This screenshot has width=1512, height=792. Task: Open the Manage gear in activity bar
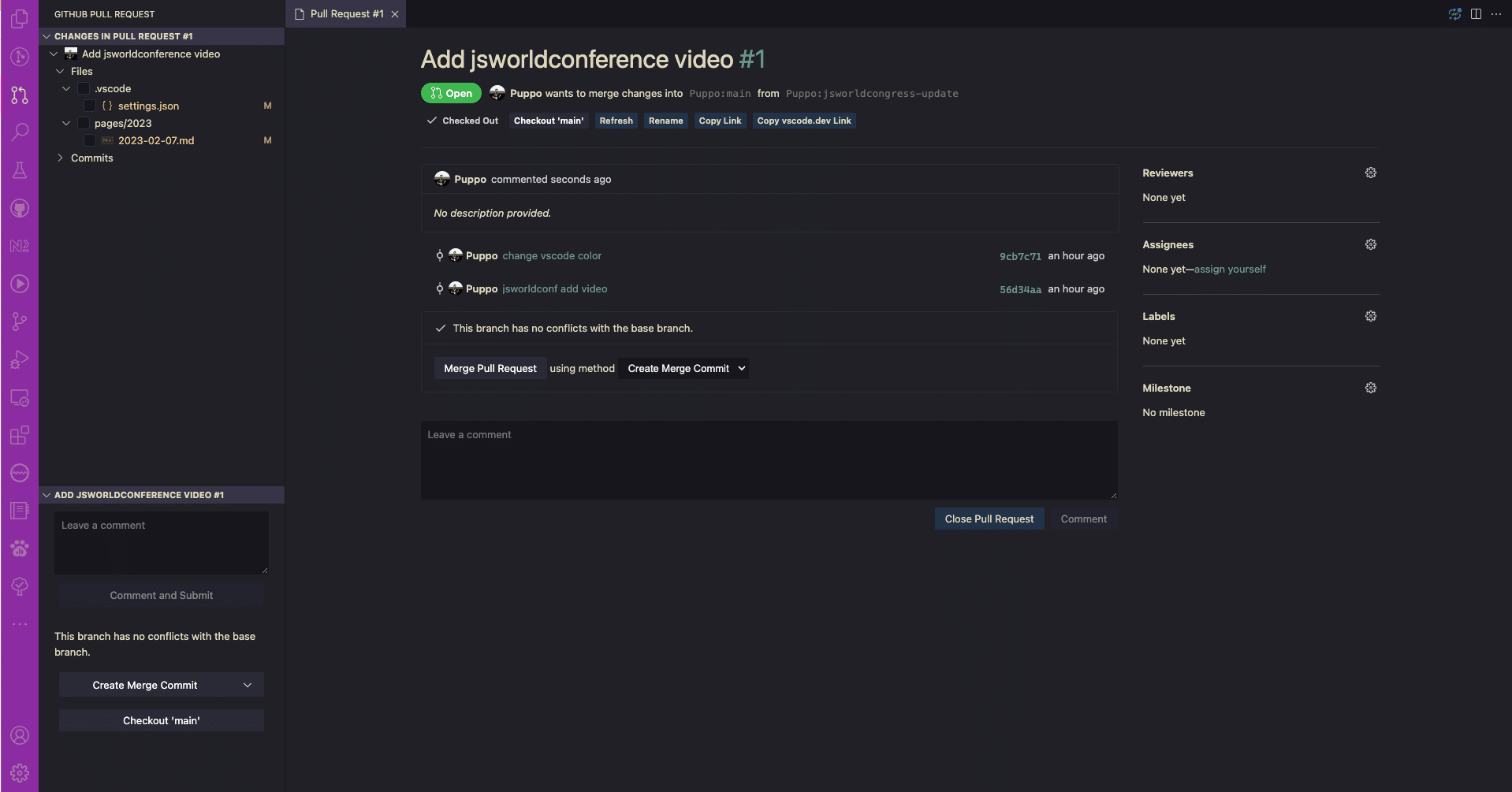tap(20, 773)
